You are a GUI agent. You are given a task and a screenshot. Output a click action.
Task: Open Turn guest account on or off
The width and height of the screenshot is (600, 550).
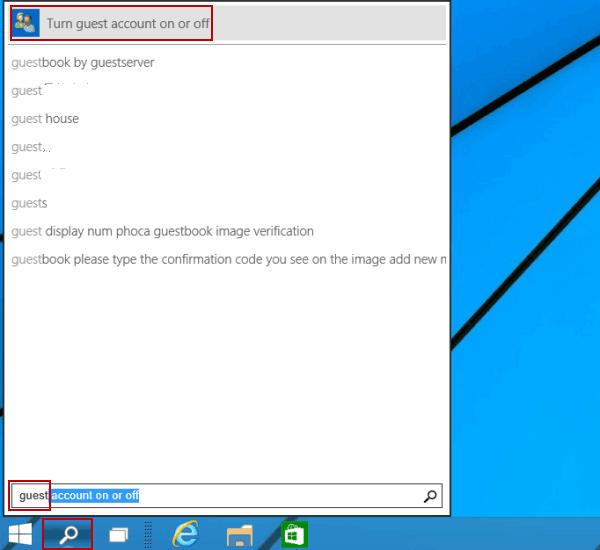(228, 23)
